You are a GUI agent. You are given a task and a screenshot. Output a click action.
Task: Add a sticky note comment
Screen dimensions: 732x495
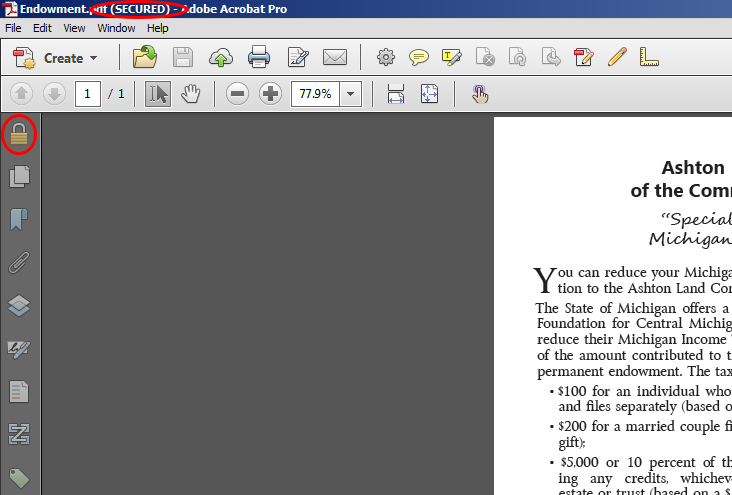(x=419, y=57)
